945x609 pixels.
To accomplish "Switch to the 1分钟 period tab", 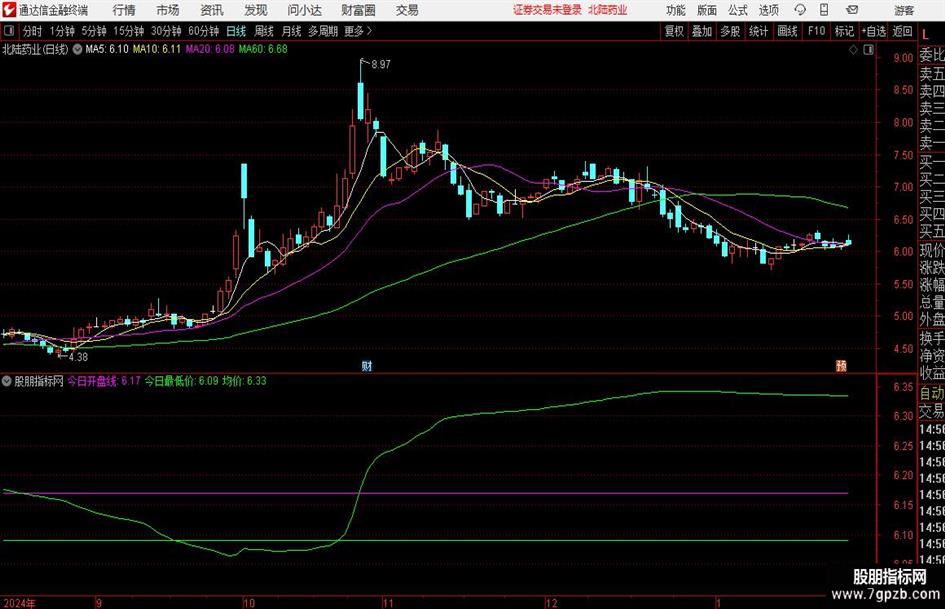I will (62, 31).
